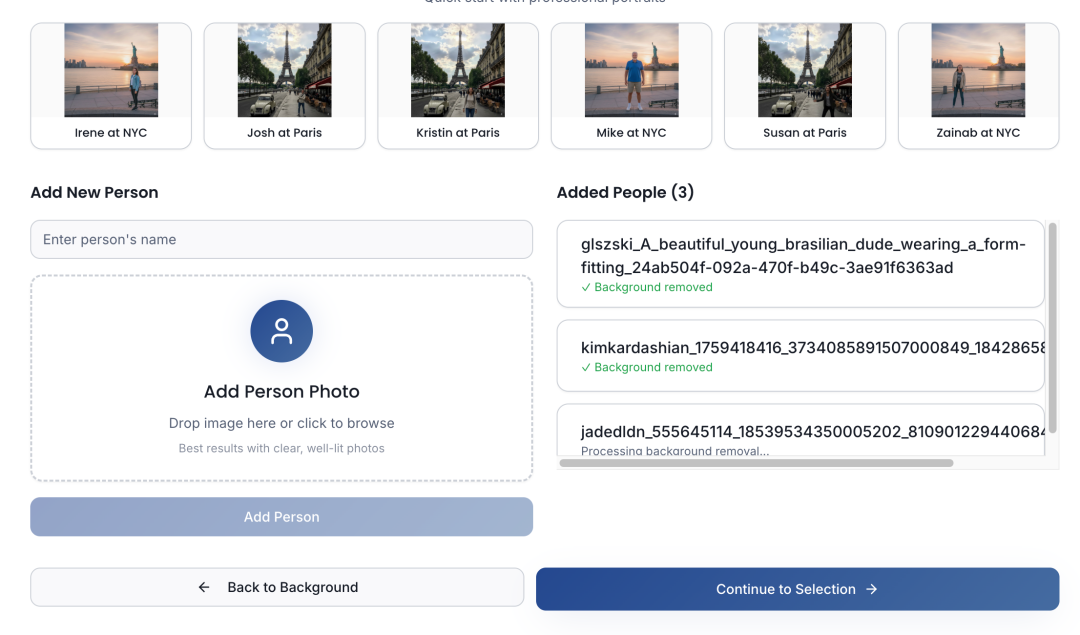Viewport: 1080px width, 635px height.
Task: Click the Enter person's name field
Action: [x=281, y=240]
